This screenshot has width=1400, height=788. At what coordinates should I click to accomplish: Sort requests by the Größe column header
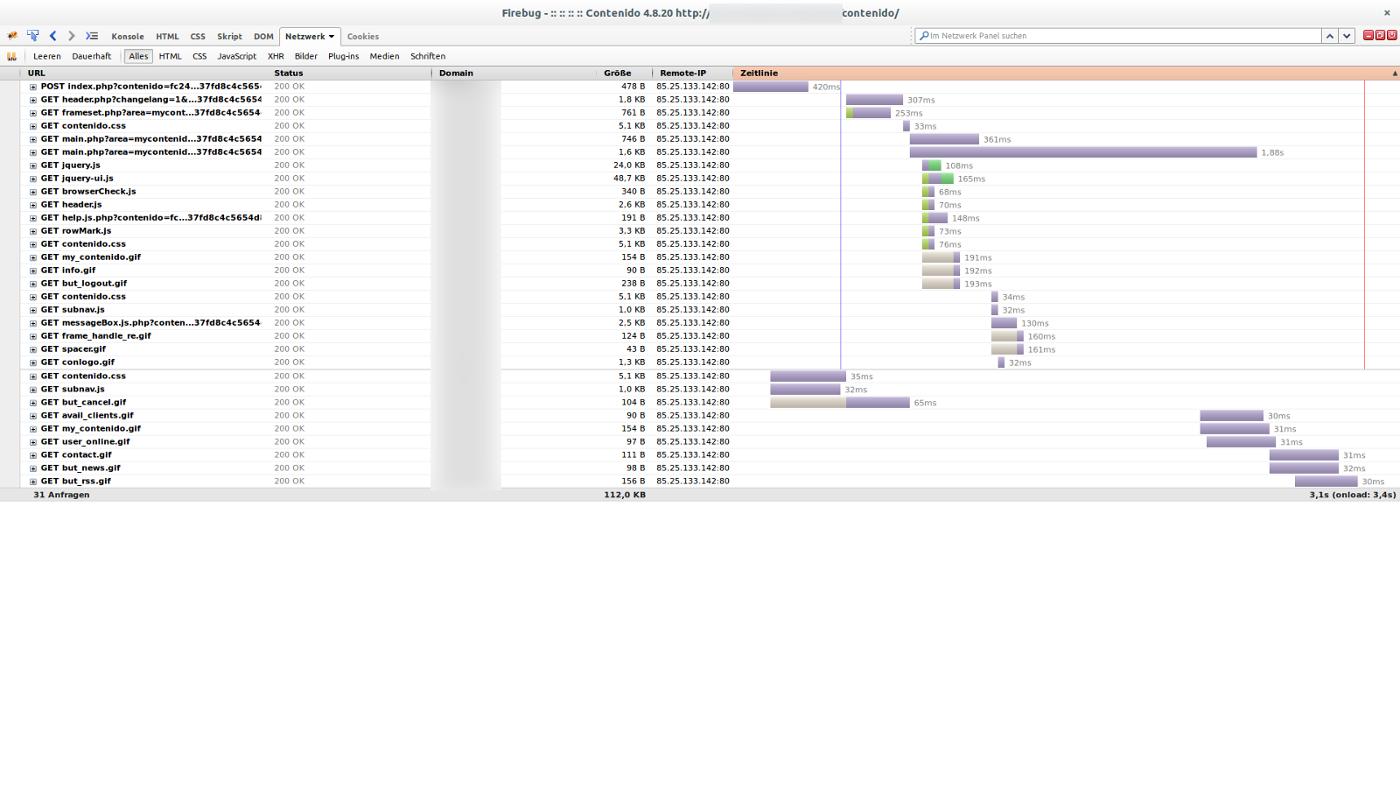pos(617,73)
